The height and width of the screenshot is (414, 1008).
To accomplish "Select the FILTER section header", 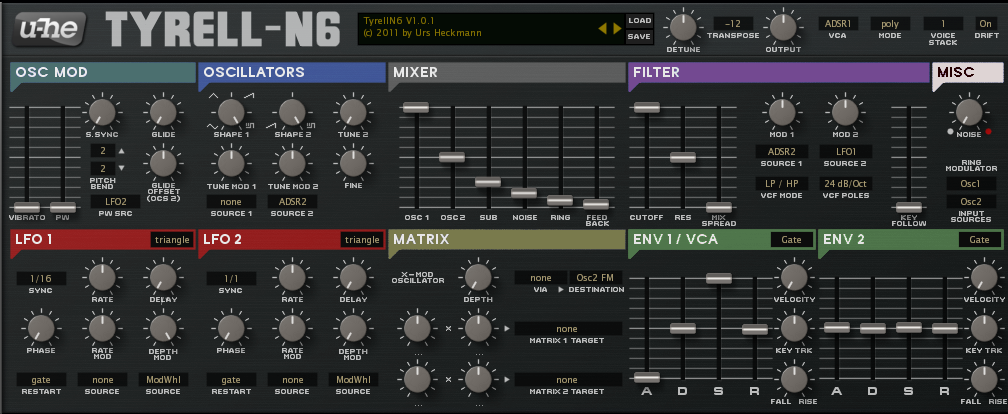I will coord(778,73).
